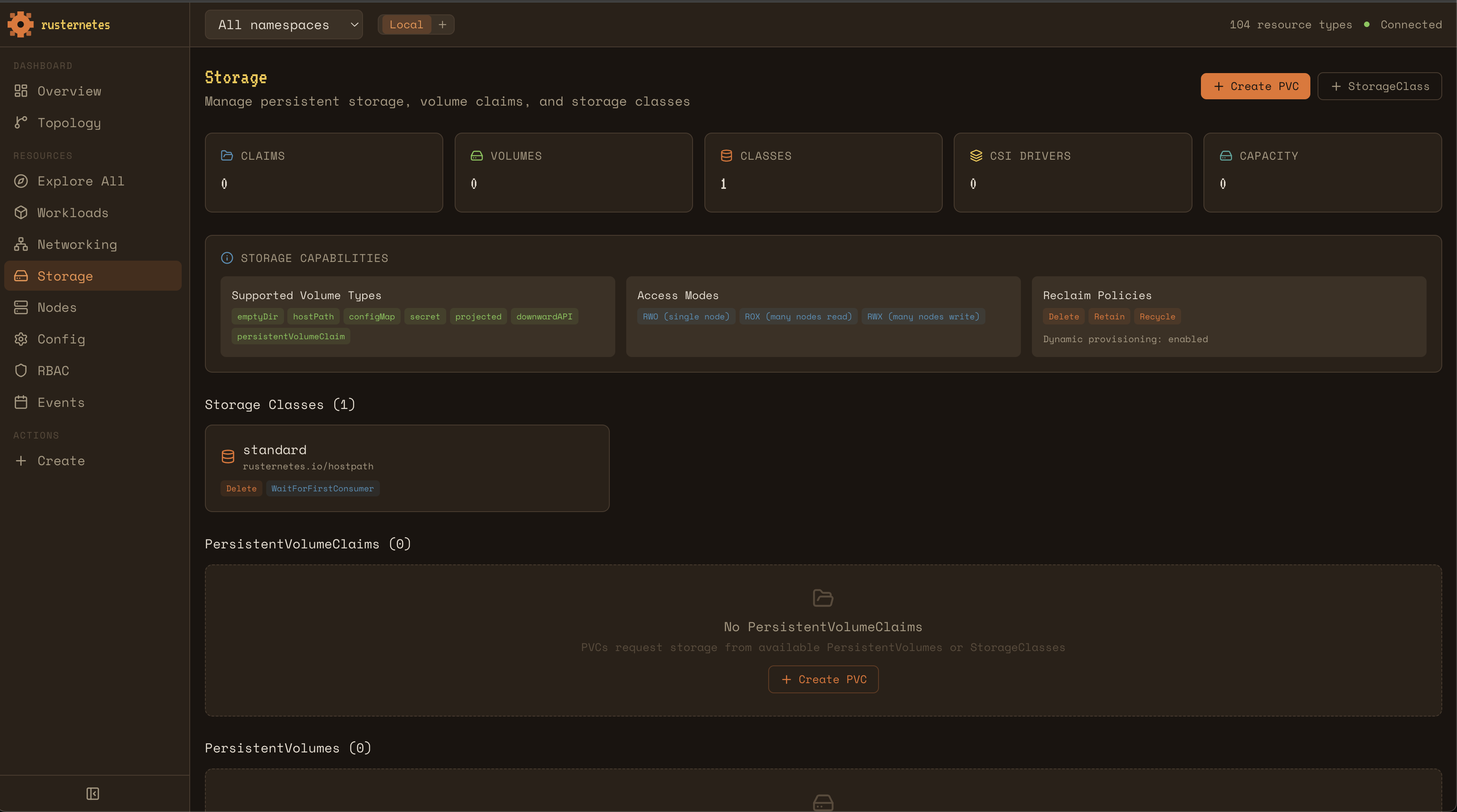This screenshot has height=812, width=1457.
Task: Collapse the sidebar using bottom toggle icon
Action: pos(93,793)
